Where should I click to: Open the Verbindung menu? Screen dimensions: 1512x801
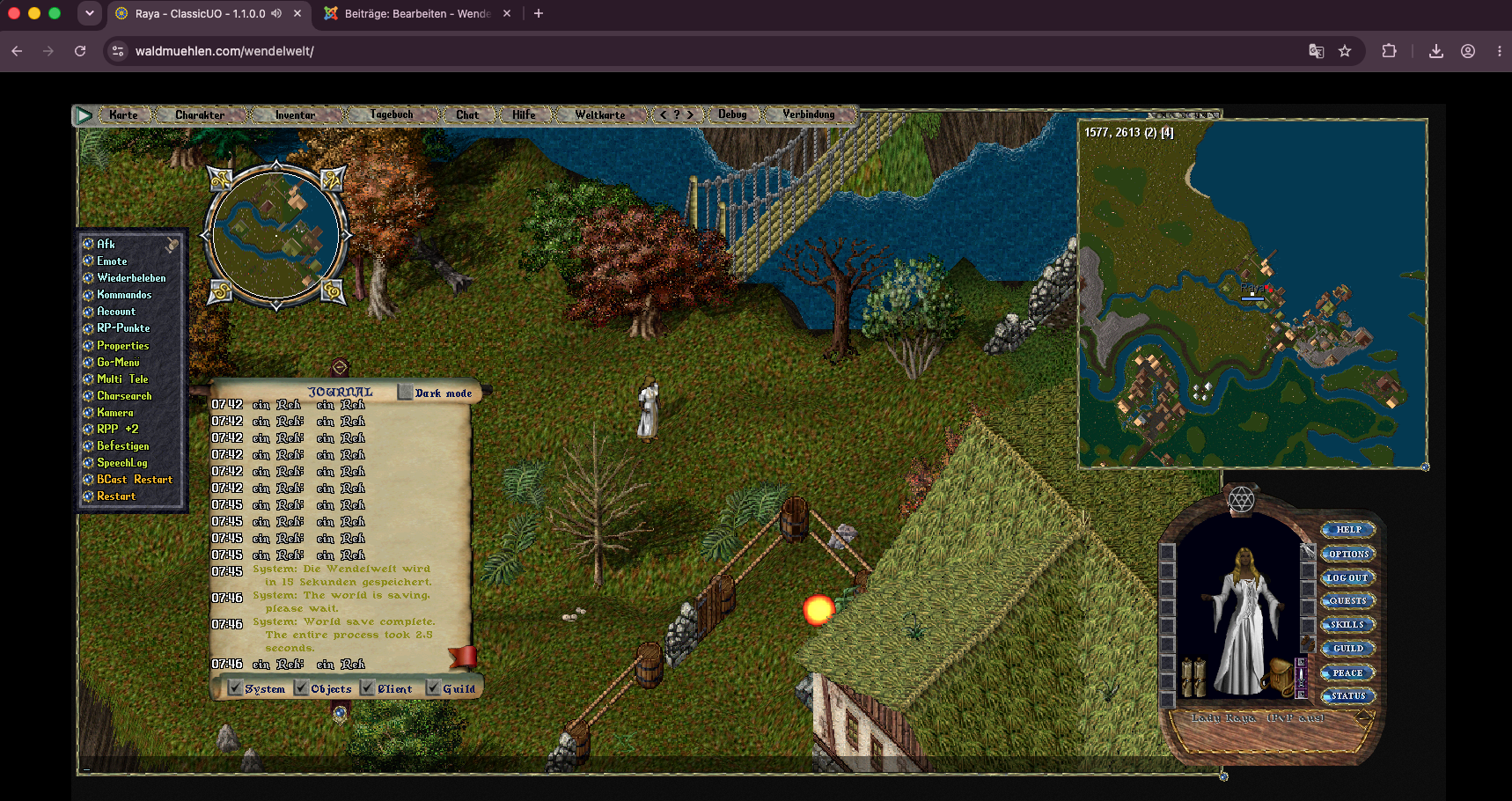[809, 114]
